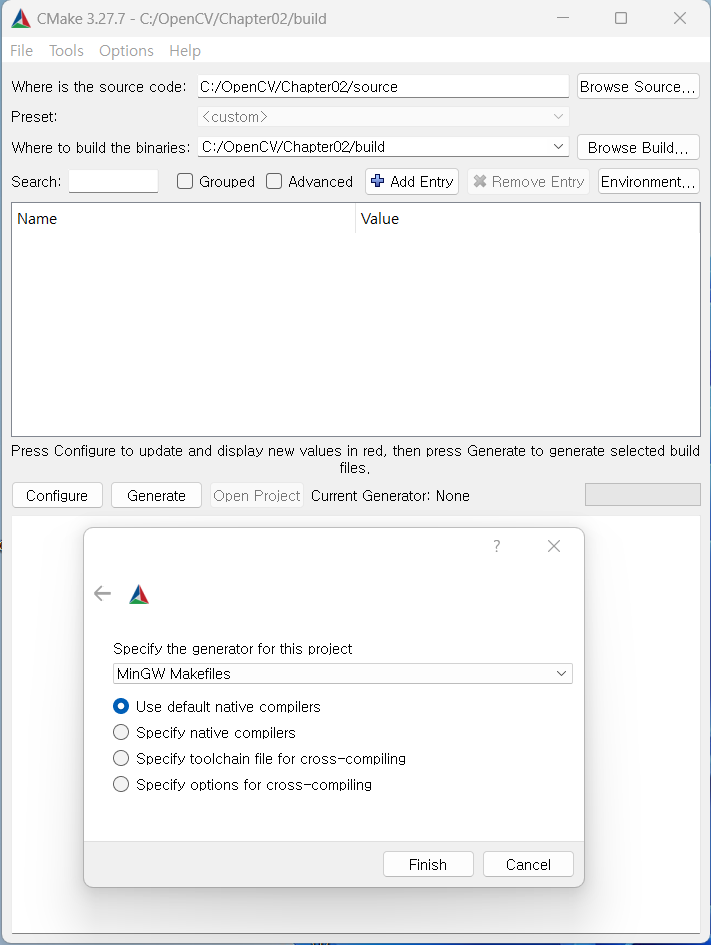This screenshot has width=711, height=945.
Task: Open the MinGW Makefiles generator dropdown
Action: click(x=343, y=673)
